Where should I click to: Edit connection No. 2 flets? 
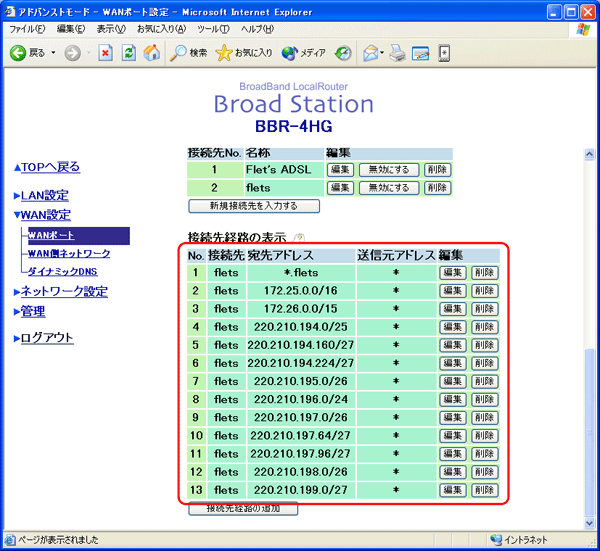pos(340,188)
